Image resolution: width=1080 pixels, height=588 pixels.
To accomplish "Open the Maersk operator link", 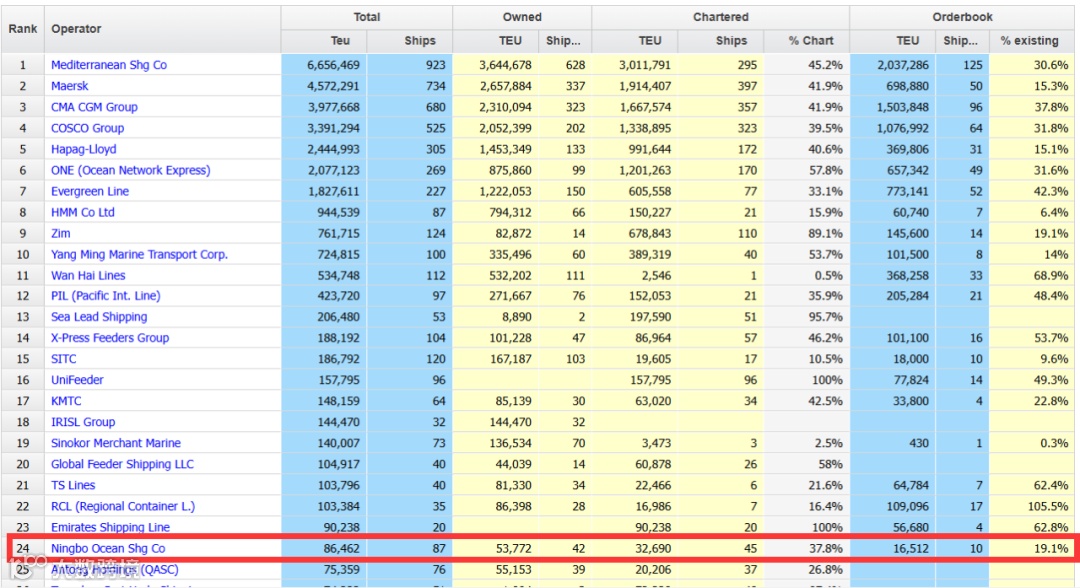I will pos(70,86).
